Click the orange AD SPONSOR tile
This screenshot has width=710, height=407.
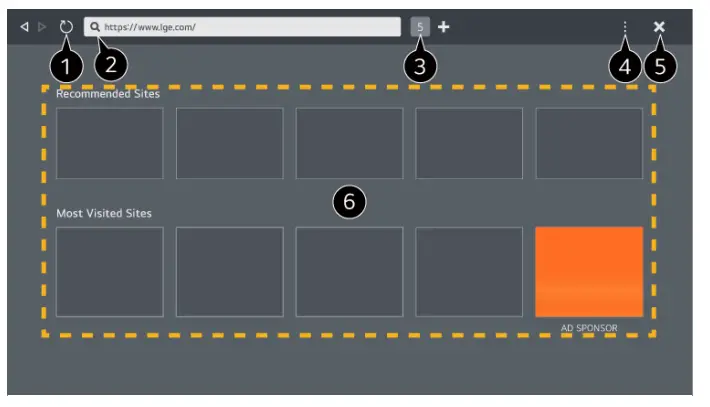(x=589, y=272)
